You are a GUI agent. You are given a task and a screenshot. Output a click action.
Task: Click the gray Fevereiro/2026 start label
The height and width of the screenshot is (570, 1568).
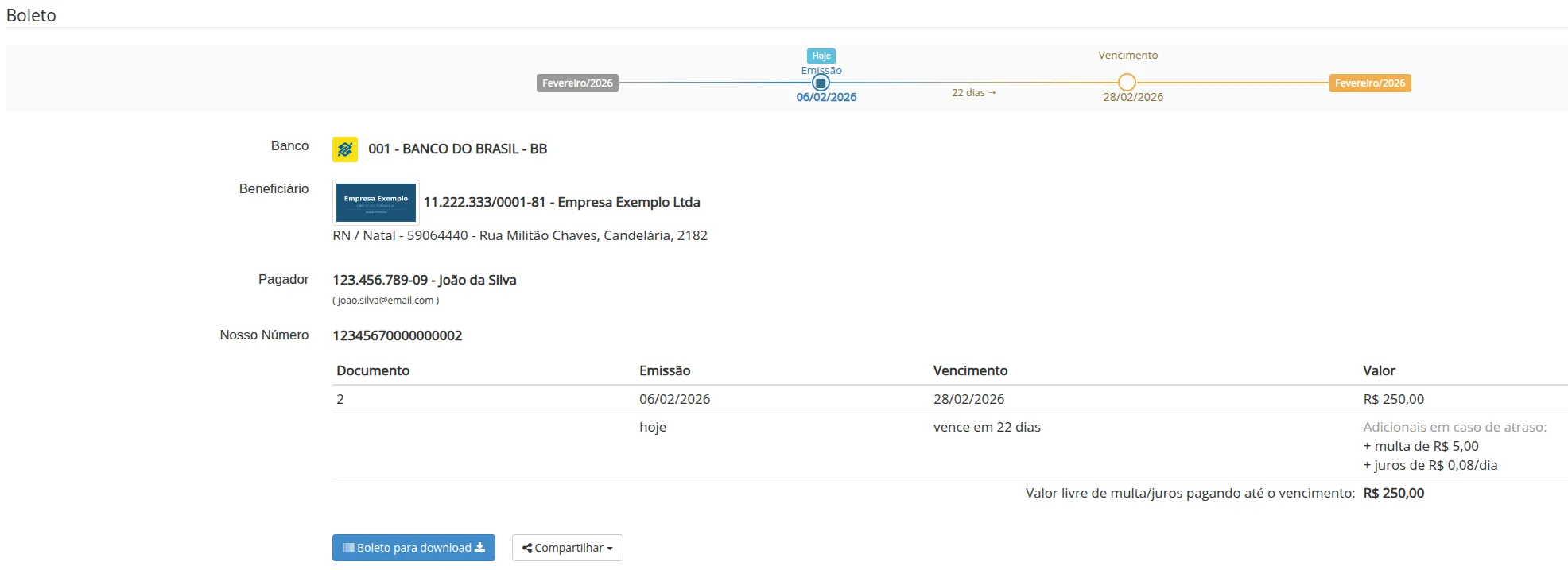coord(577,83)
